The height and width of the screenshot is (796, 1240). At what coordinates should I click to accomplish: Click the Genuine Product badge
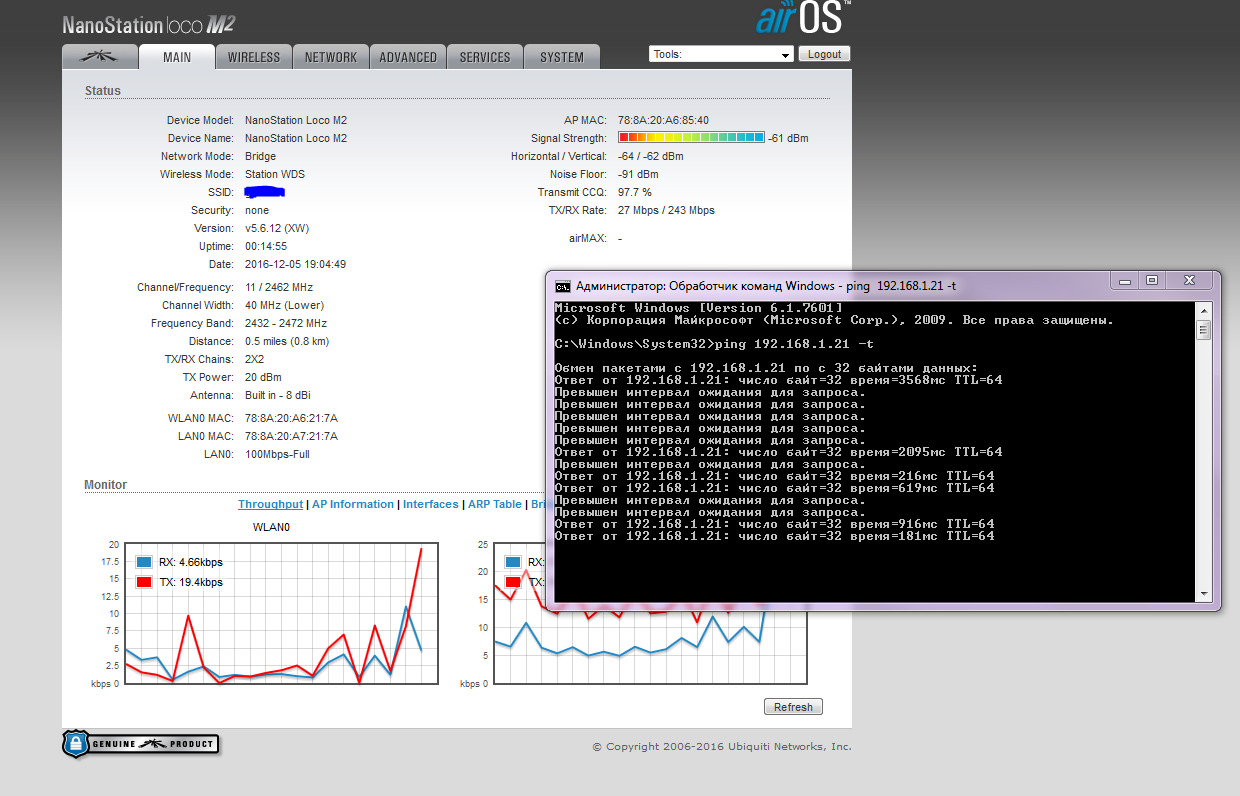coord(140,743)
